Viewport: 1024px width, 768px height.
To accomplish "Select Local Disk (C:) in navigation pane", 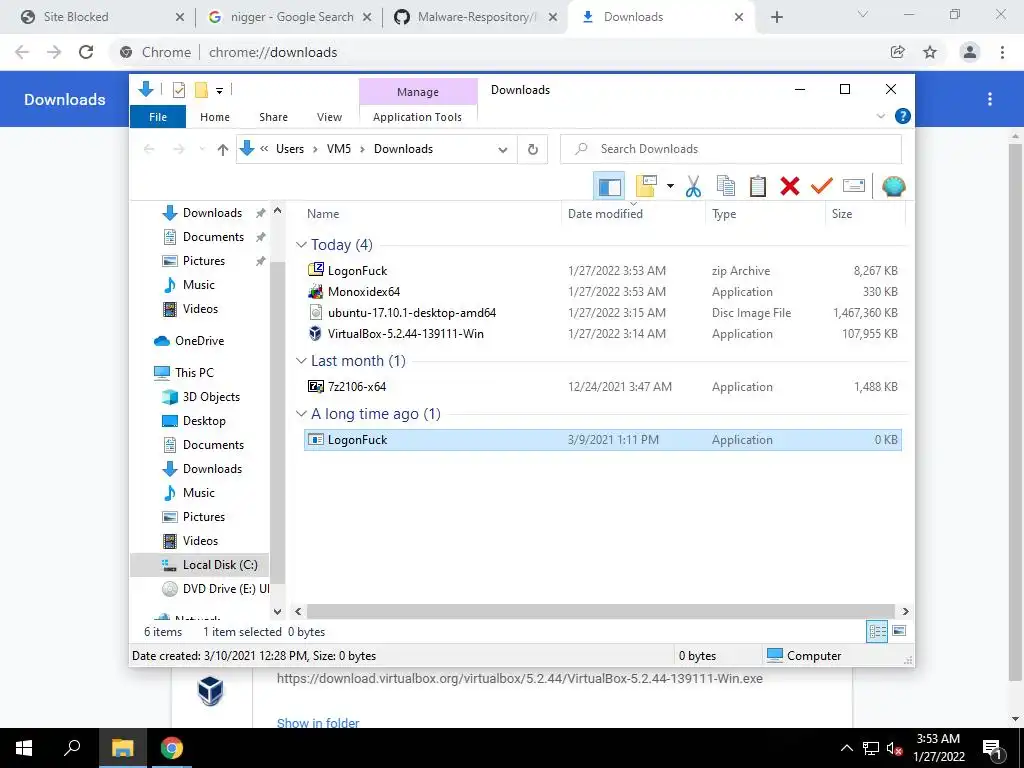I will coord(199,565).
